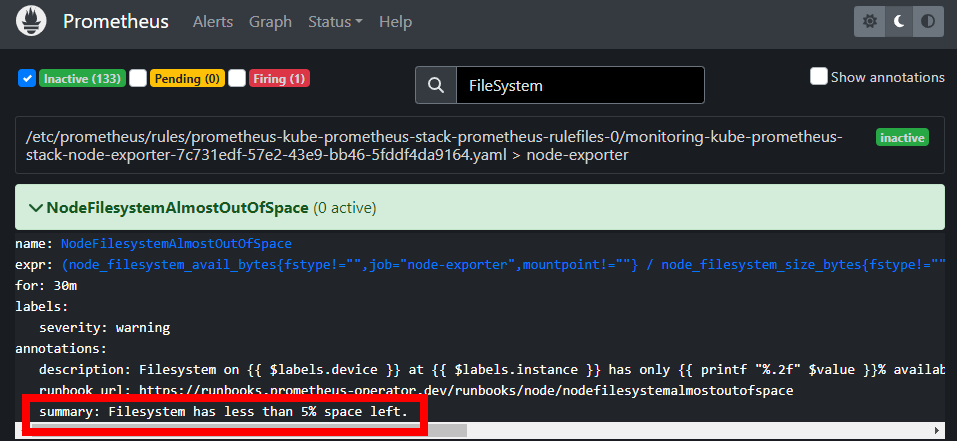Click the Prometheus brand title
Viewport: 957px width, 441px height.
click(116, 22)
